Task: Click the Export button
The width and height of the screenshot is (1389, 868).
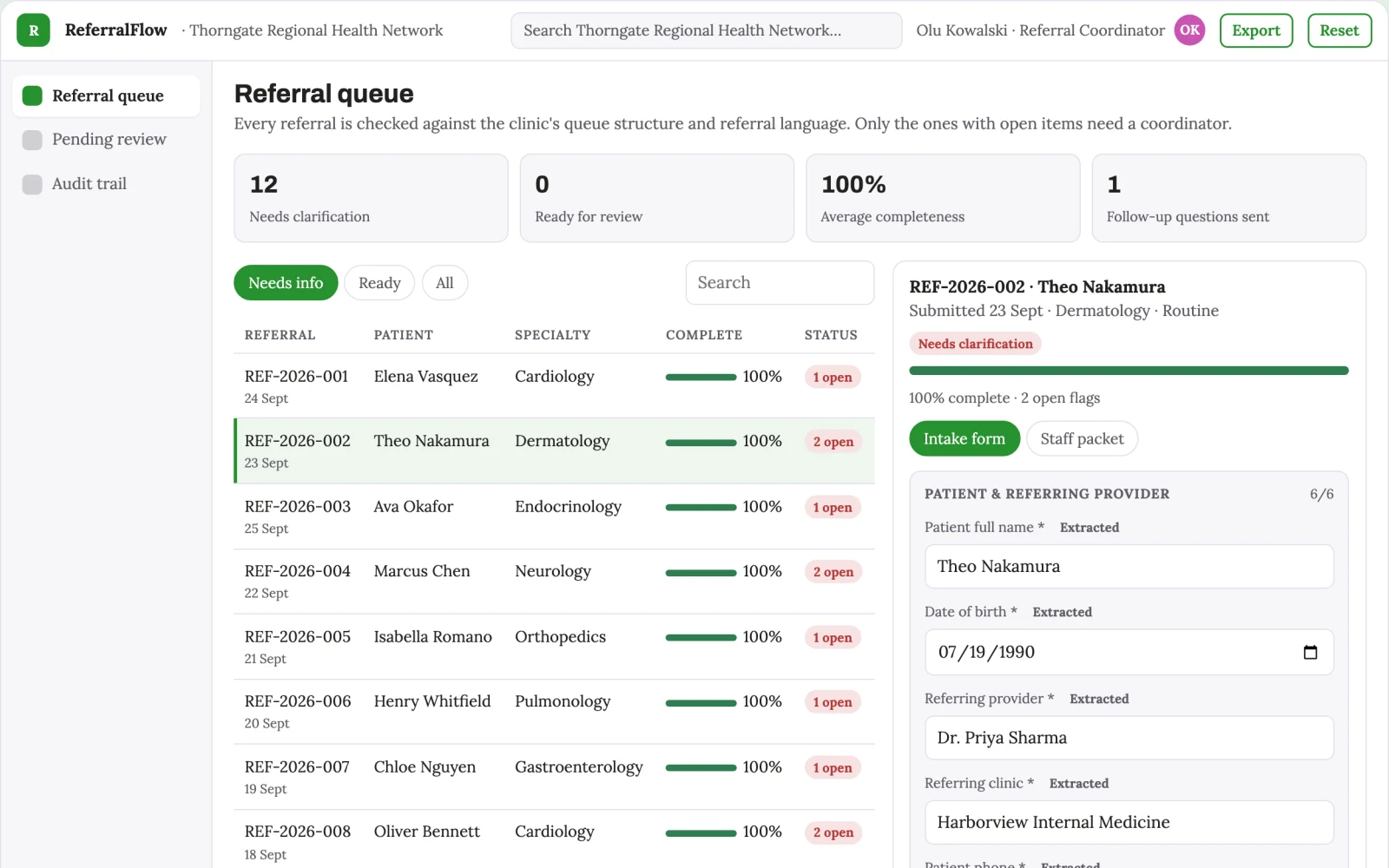Action: pos(1256,30)
